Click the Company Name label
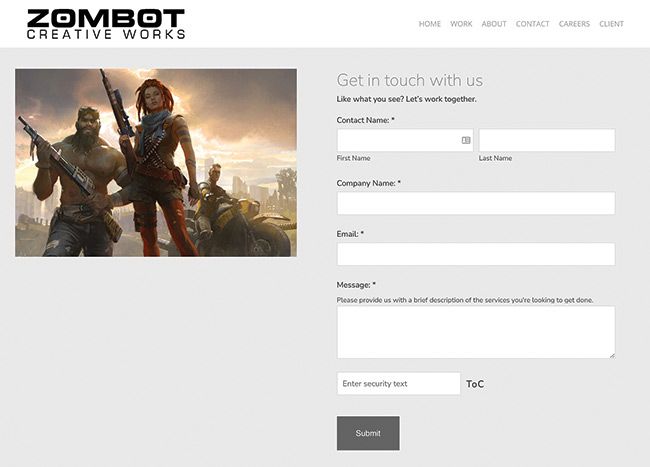Image resolution: width=650 pixels, height=467 pixels. pos(369,183)
